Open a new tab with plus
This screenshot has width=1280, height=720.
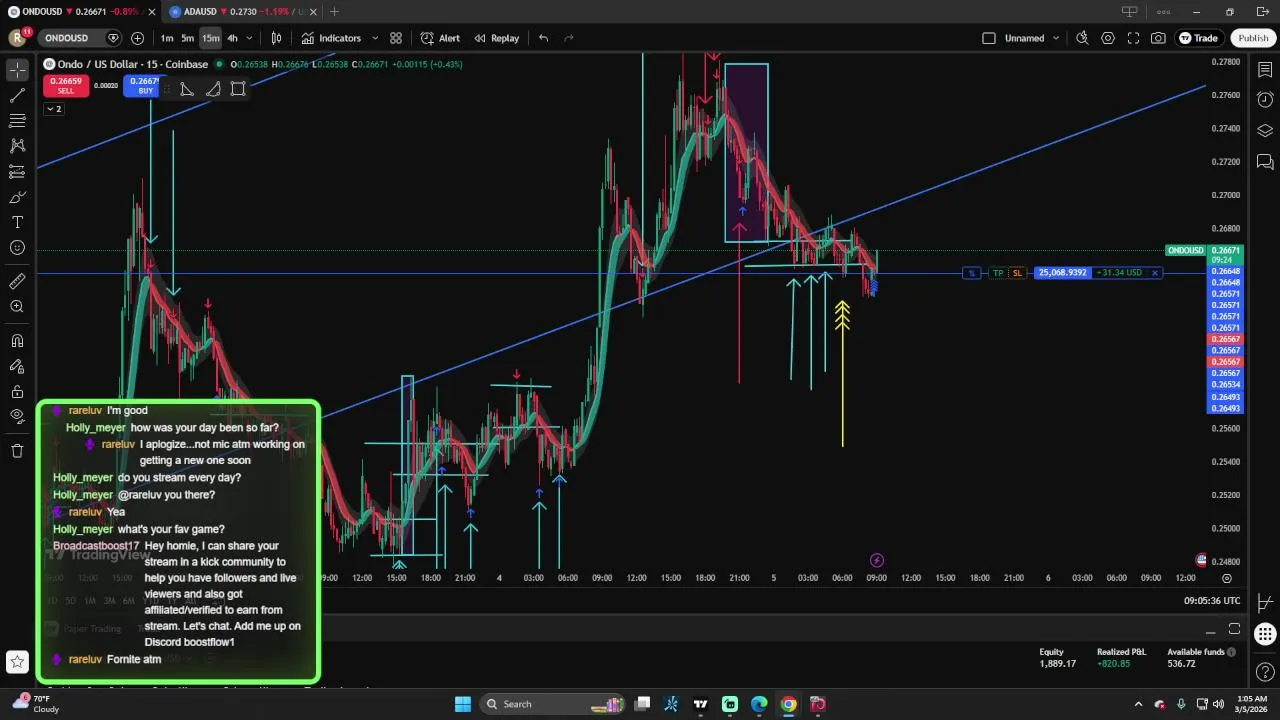pos(334,12)
